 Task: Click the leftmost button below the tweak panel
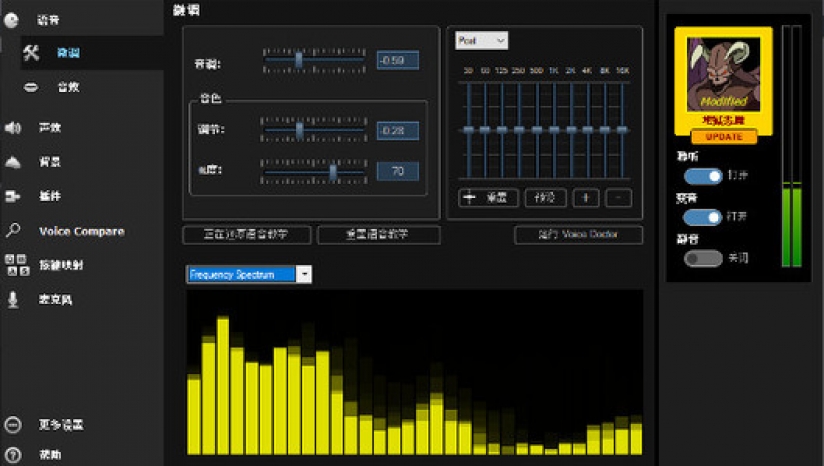click(x=246, y=234)
